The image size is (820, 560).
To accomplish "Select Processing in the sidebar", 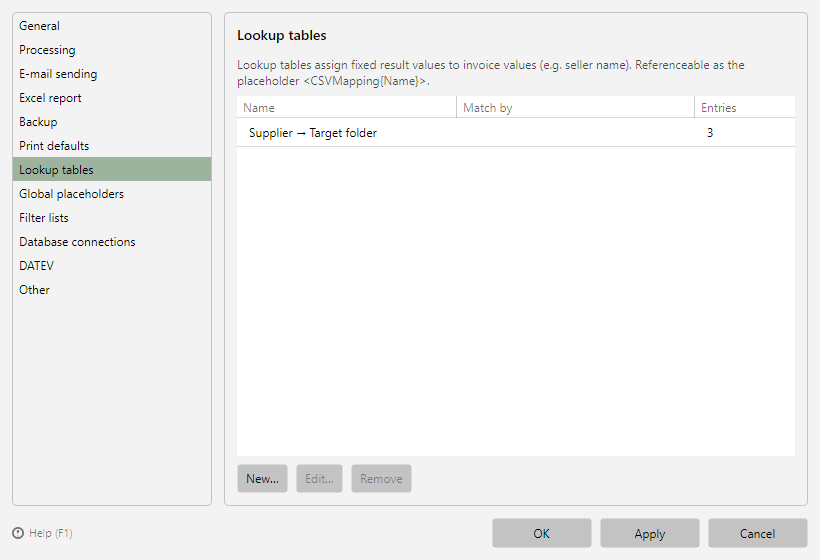I will 112,50.
